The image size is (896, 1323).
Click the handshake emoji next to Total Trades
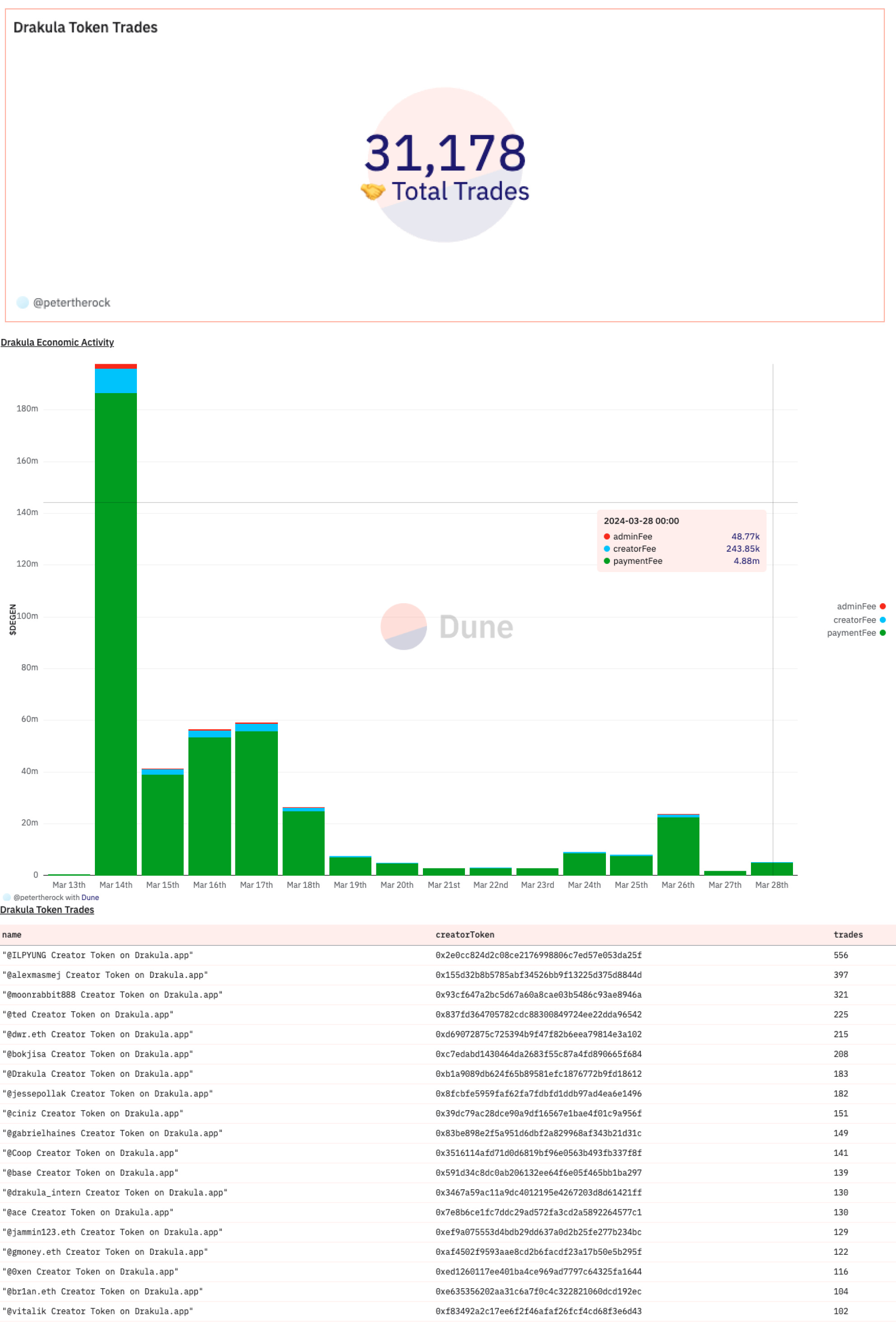point(373,191)
